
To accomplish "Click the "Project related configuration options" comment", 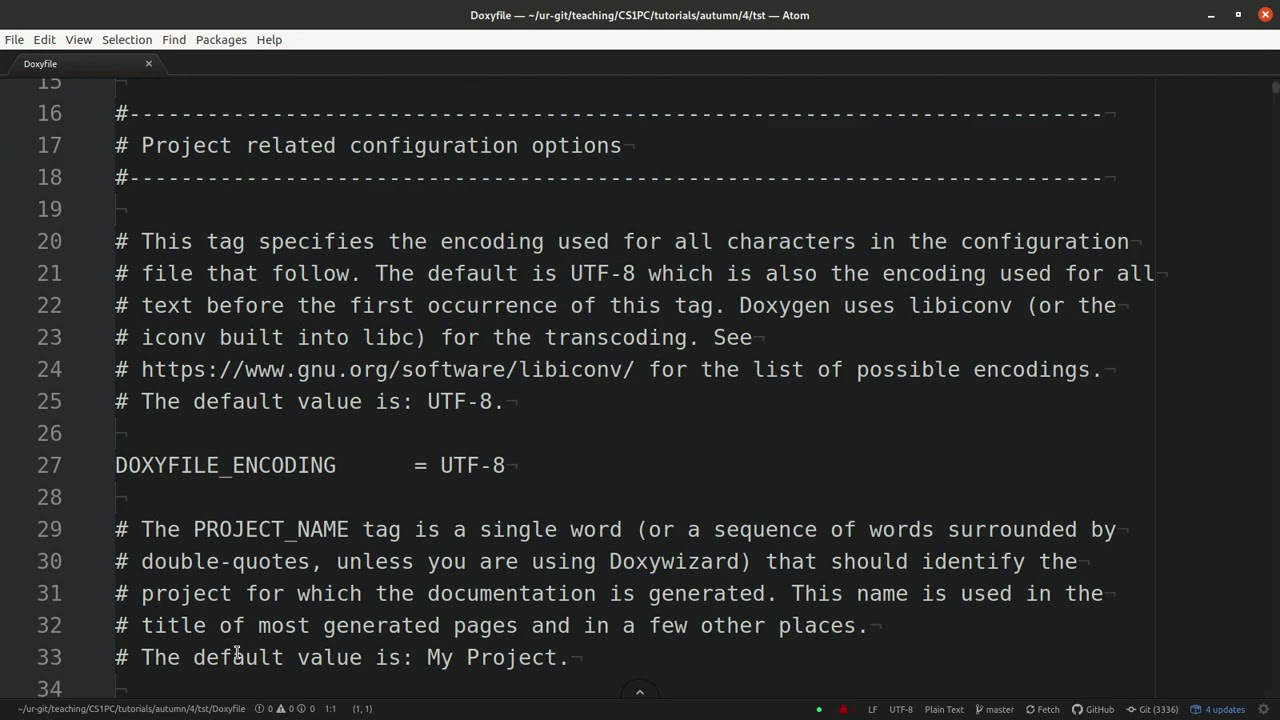I will pos(381,145).
